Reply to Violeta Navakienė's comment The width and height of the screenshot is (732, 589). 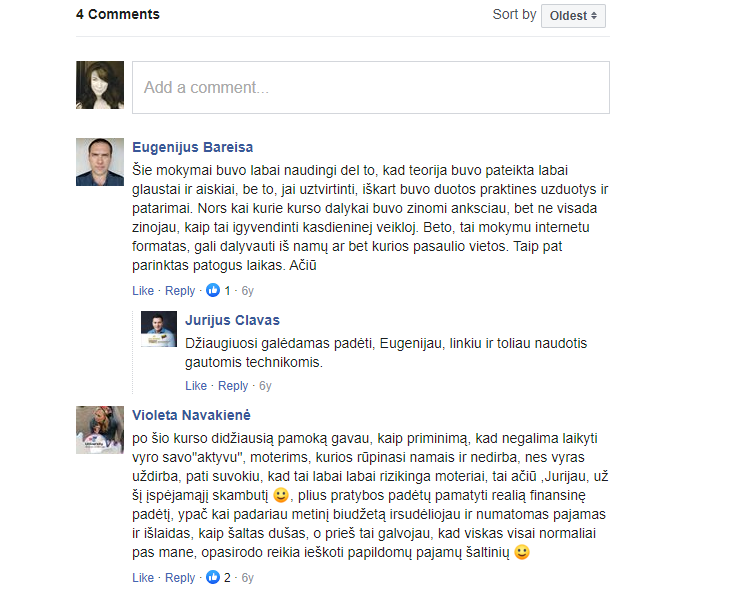[x=180, y=578]
